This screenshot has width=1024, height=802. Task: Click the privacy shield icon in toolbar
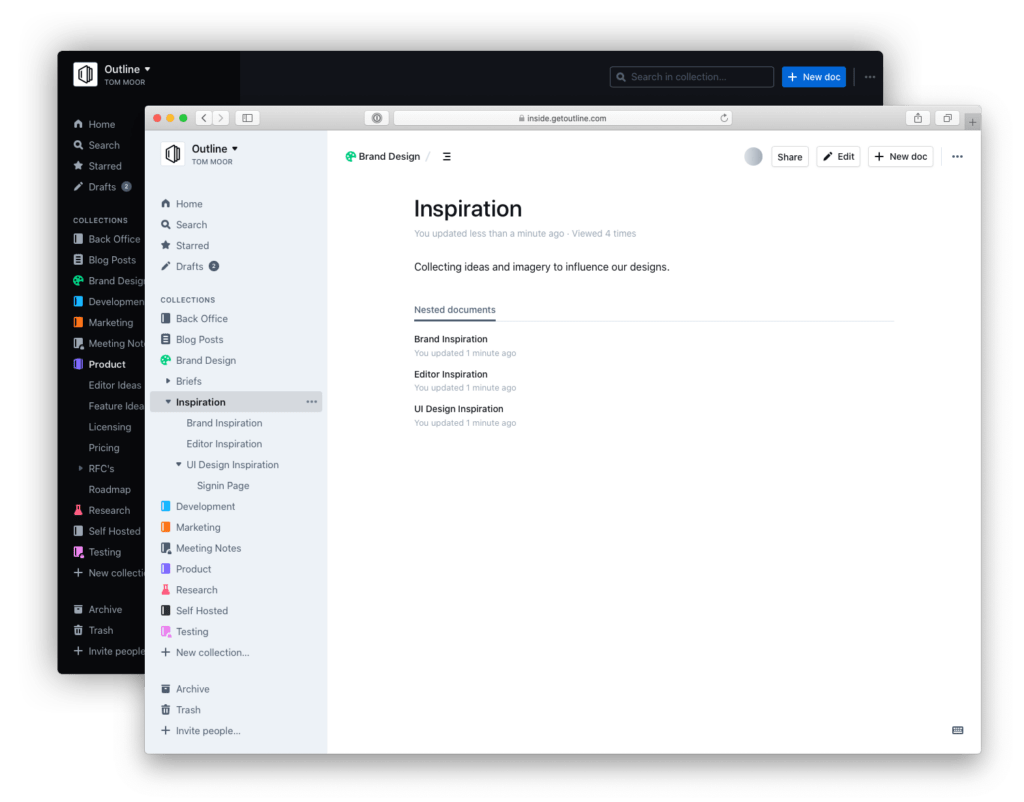click(x=377, y=118)
